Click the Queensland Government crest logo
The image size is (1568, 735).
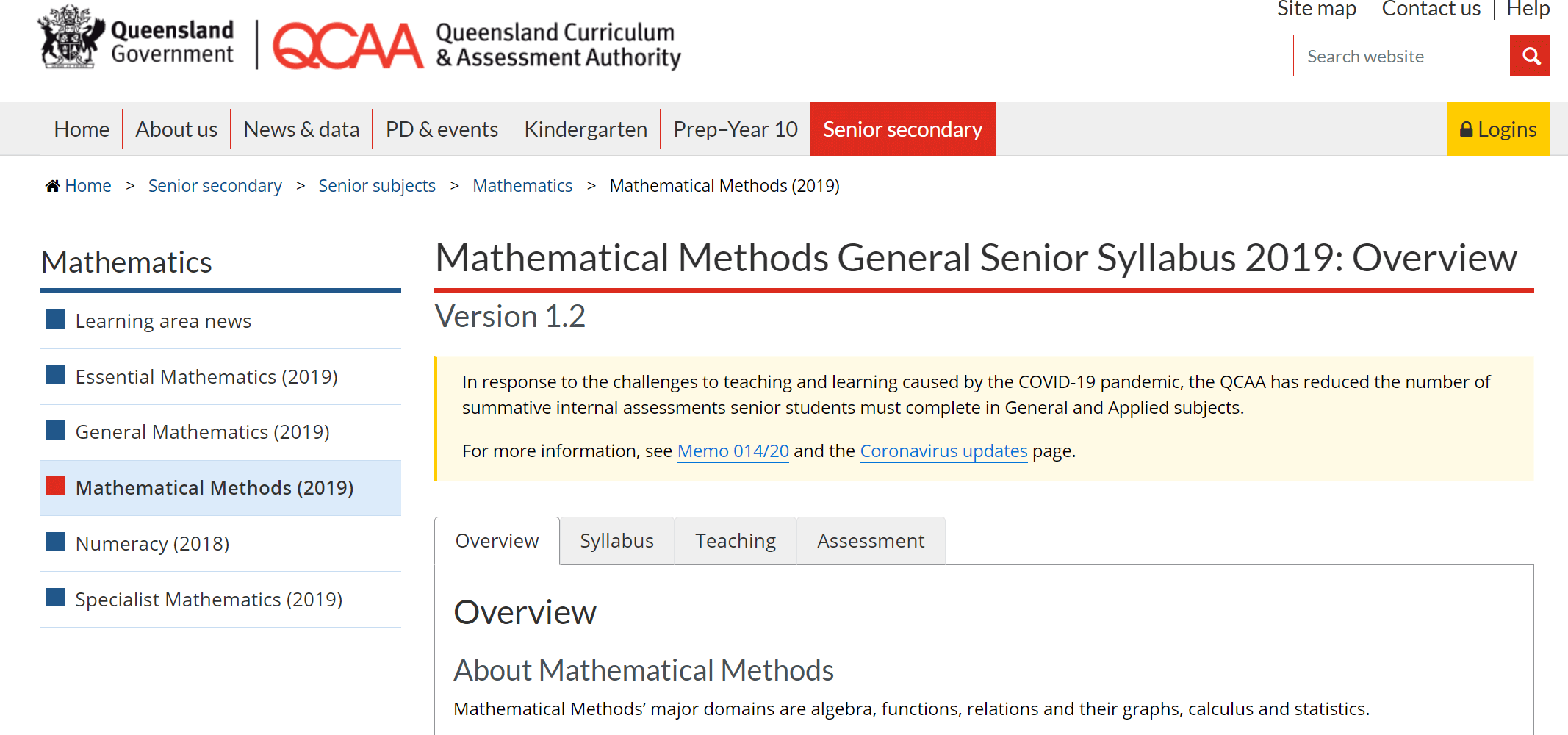pos(70,38)
